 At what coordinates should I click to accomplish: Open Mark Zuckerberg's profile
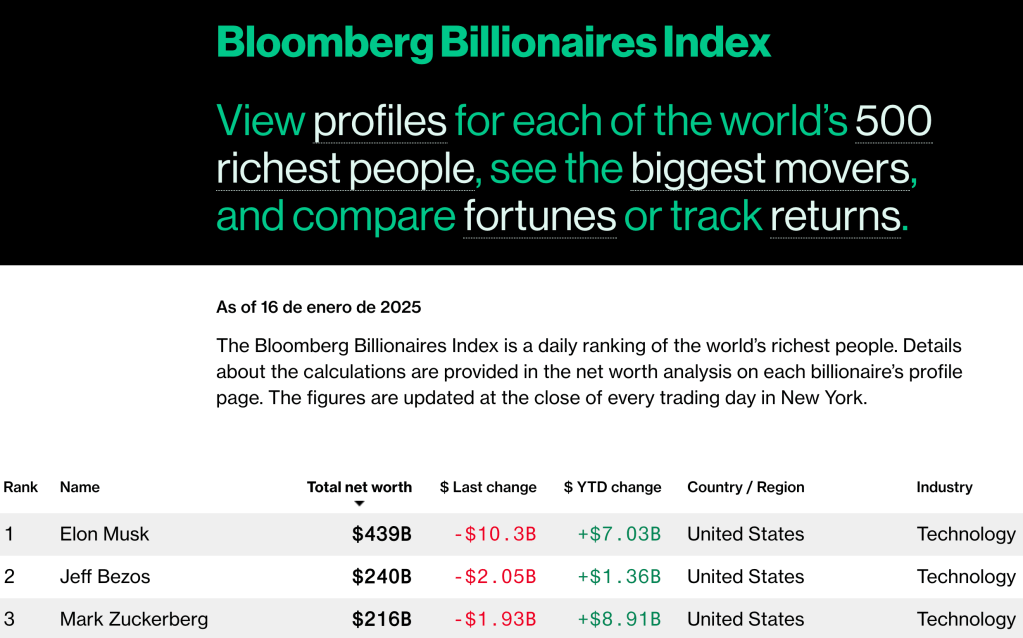[x=134, y=619]
